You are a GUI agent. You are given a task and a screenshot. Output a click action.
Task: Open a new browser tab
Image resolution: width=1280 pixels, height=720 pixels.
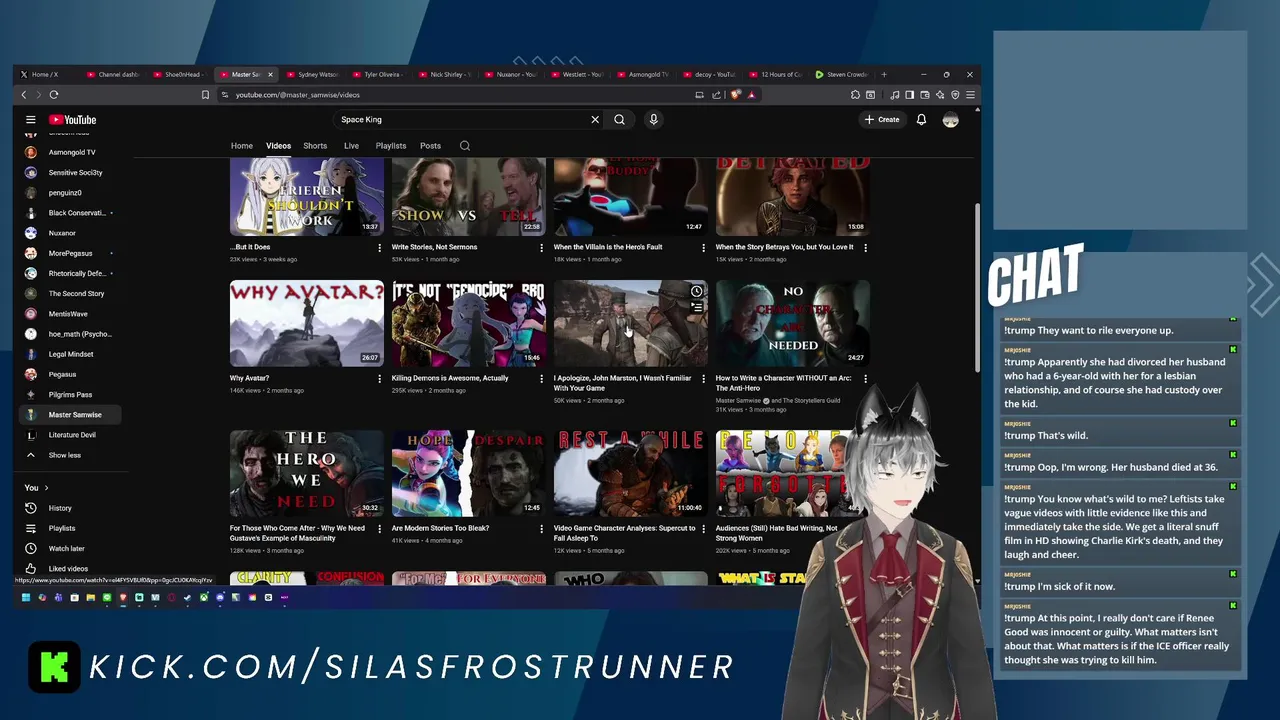883,74
